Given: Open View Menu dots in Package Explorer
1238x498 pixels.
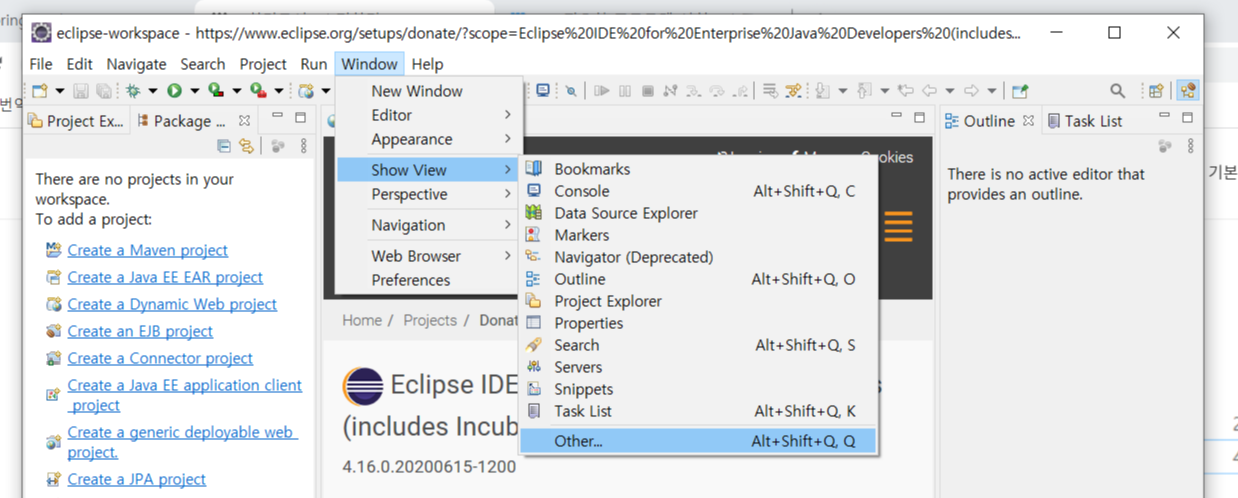Looking at the screenshot, I should [x=303, y=146].
